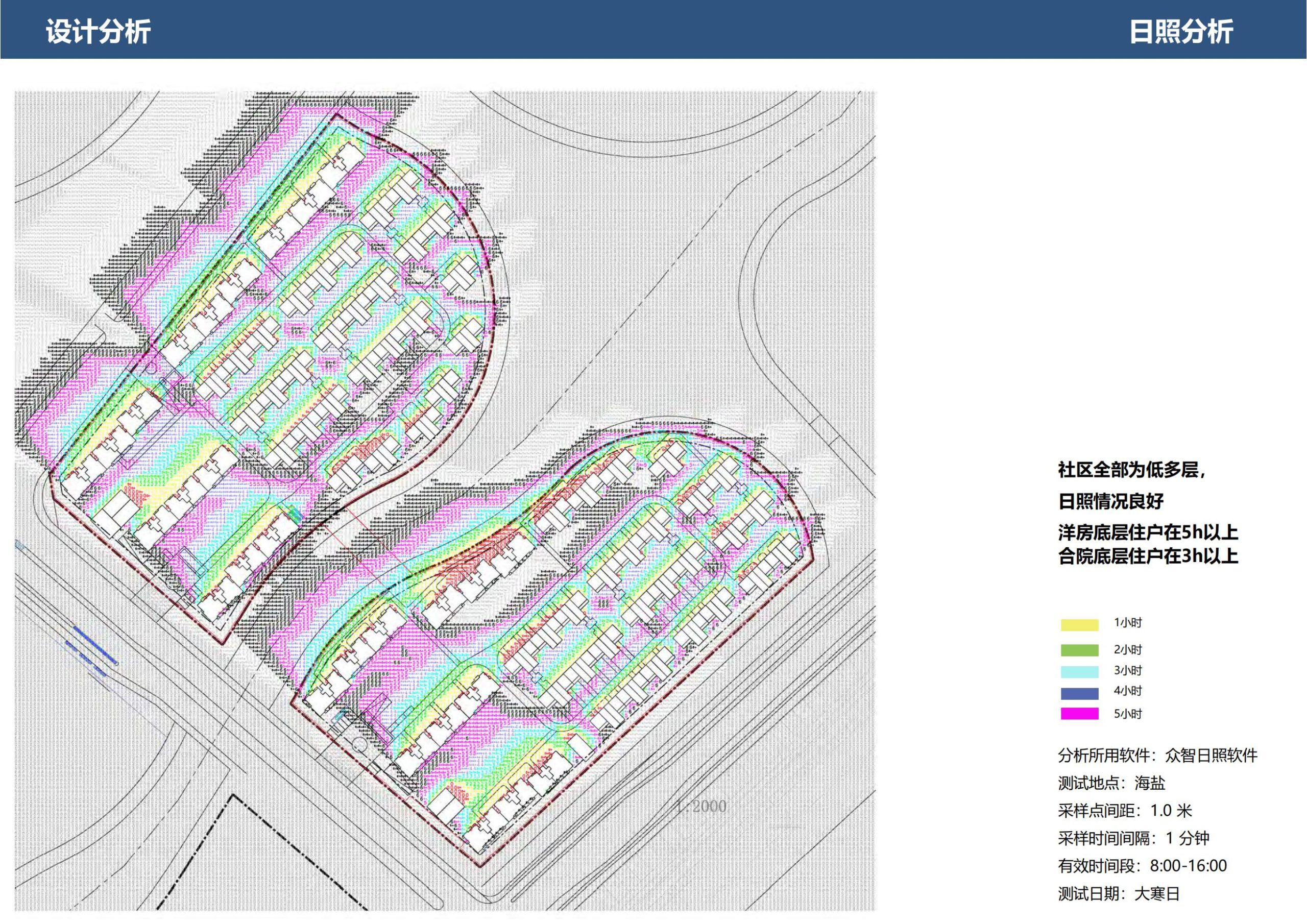This screenshot has width=1307, height=924.
Task: Select the 设计分析 header title
Action: 98,31
